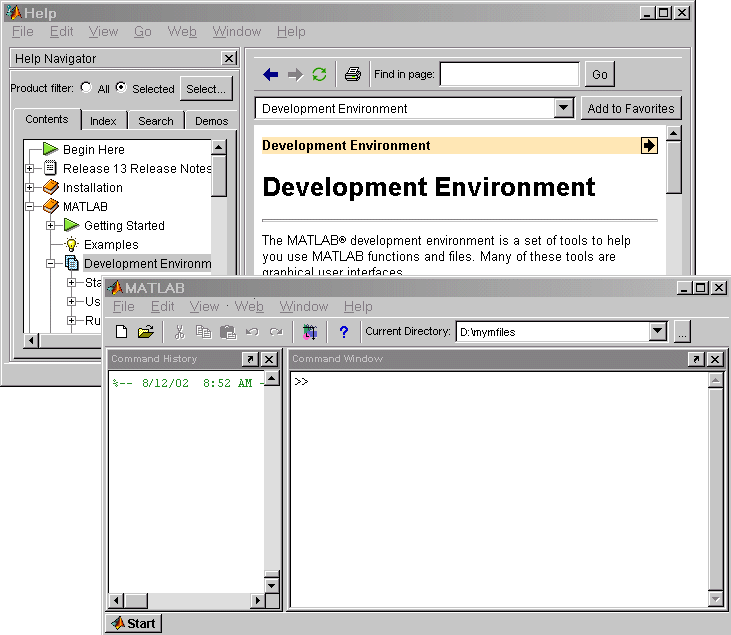Image resolution: width=731 pixels, height=635 pixels.
Task: Click the Open file folder icon
Action: (146, 332)
